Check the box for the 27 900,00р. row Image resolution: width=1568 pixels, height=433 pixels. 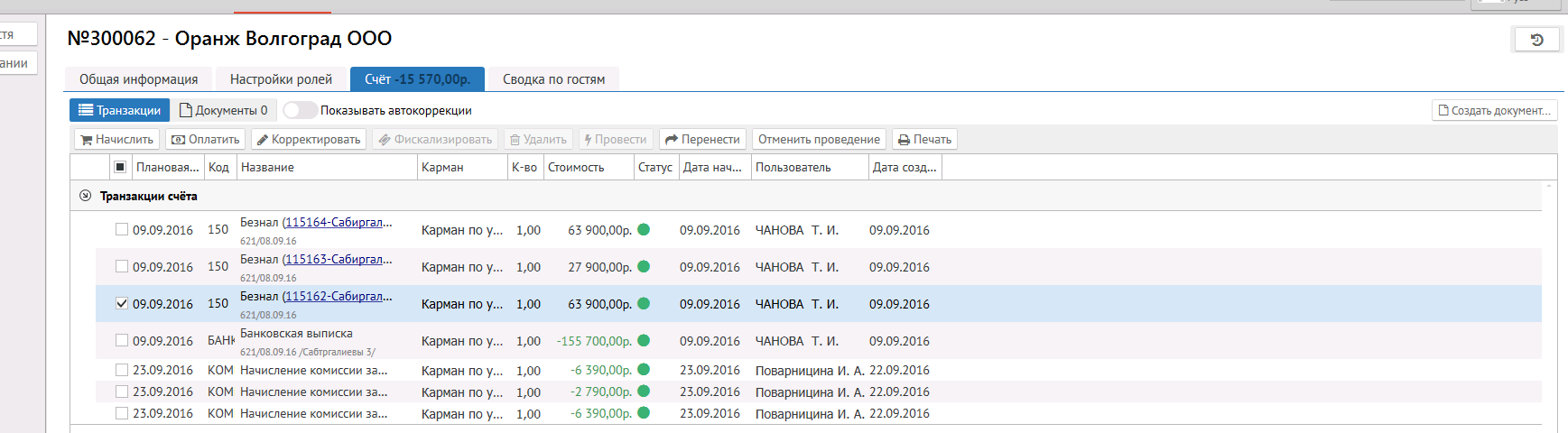click(122, 267)
